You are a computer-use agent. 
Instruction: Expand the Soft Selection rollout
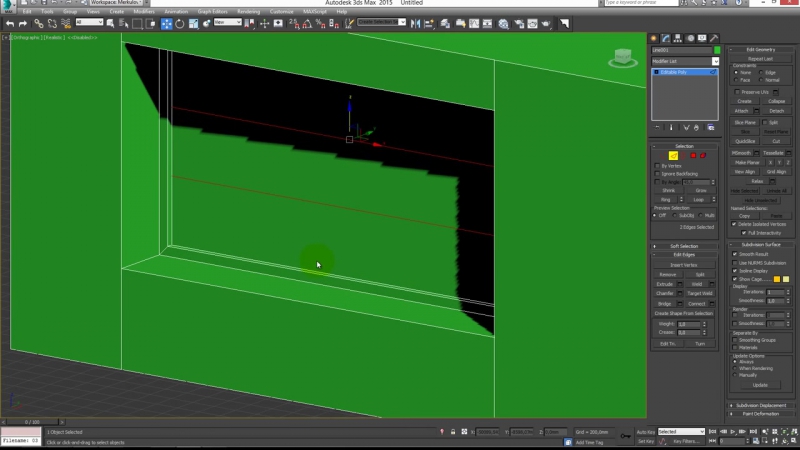click(685, 246)
